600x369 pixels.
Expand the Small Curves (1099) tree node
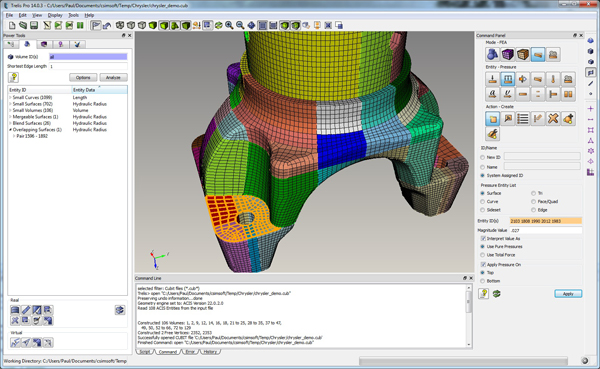click(10, 98)
